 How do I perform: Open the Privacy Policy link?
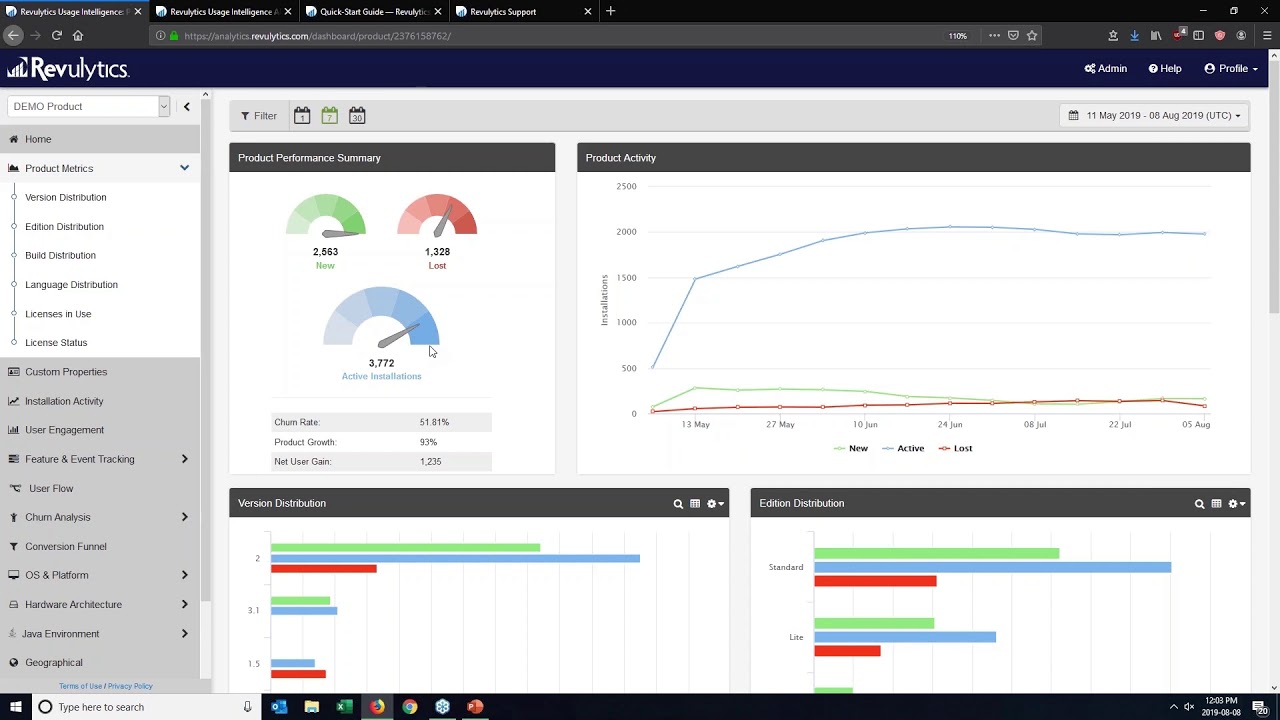(x=130, y=686)
